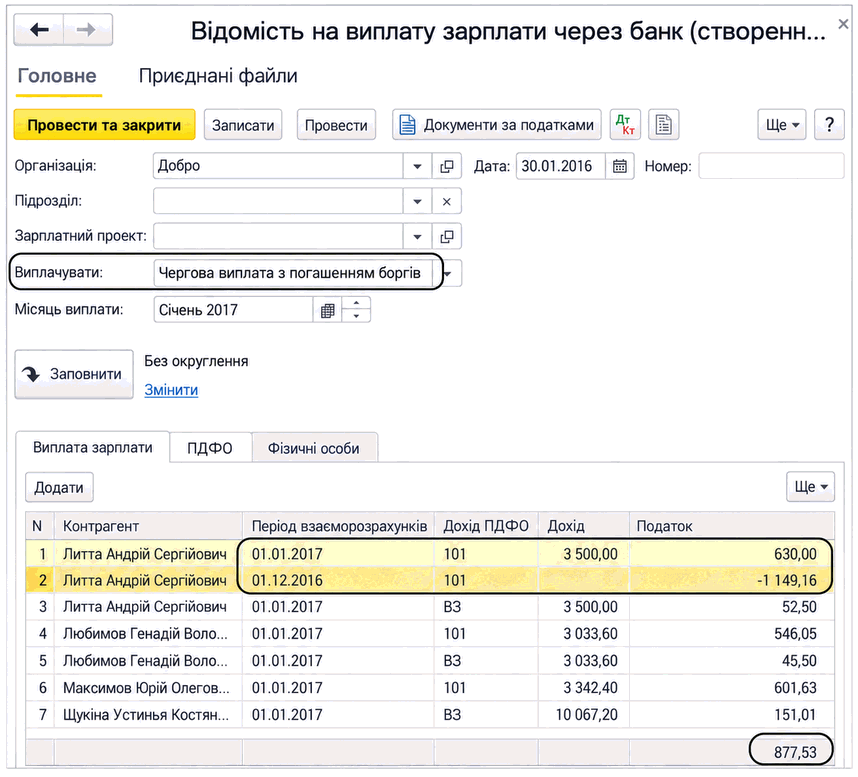Image resolution: width=858 pixels, height=777 pixels.
Task: Click the Період взаєморозрахунків column header
Action: 338,526
